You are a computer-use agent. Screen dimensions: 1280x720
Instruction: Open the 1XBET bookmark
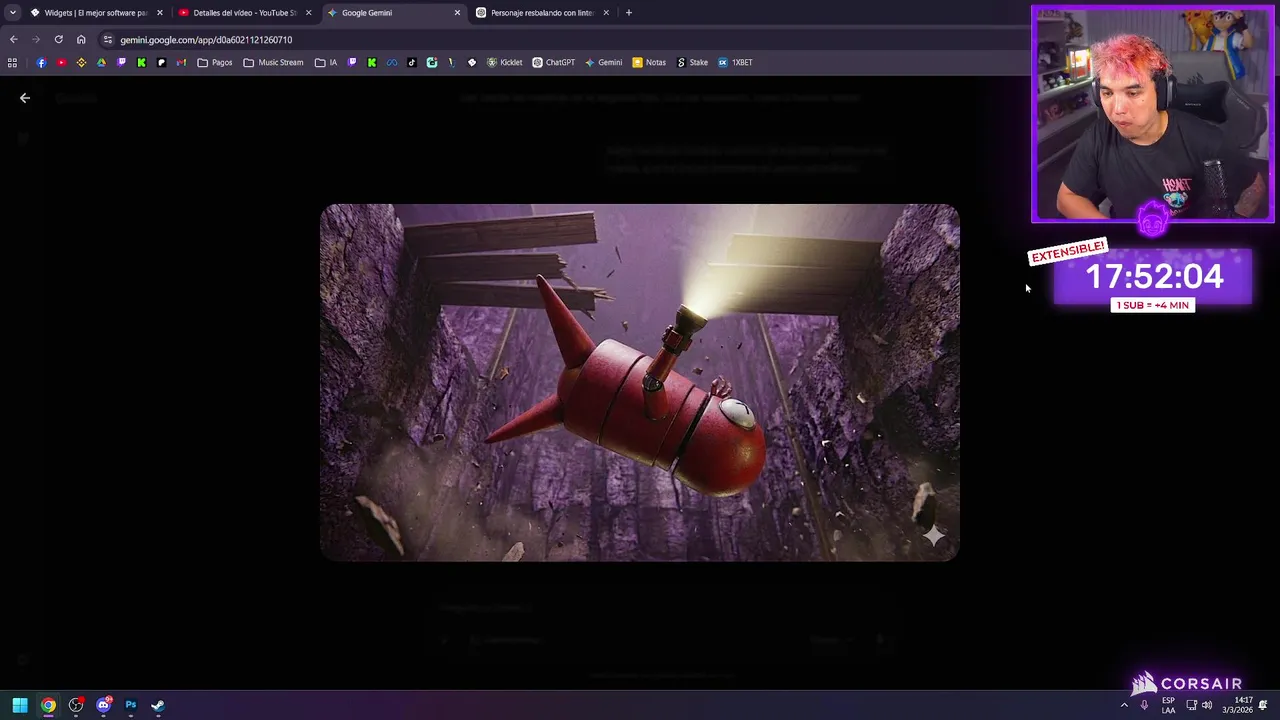click(735, 62)
